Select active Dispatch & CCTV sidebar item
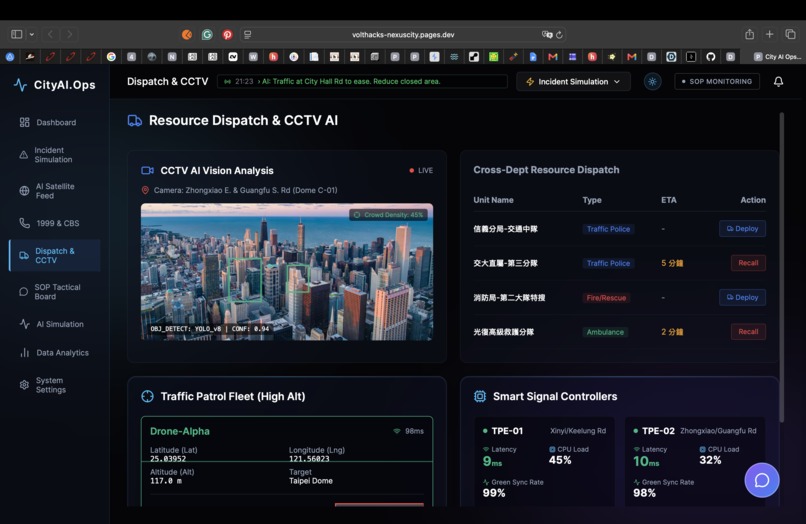Image resolution: width=806 pixels, height=524 pixels. (54, 256)
